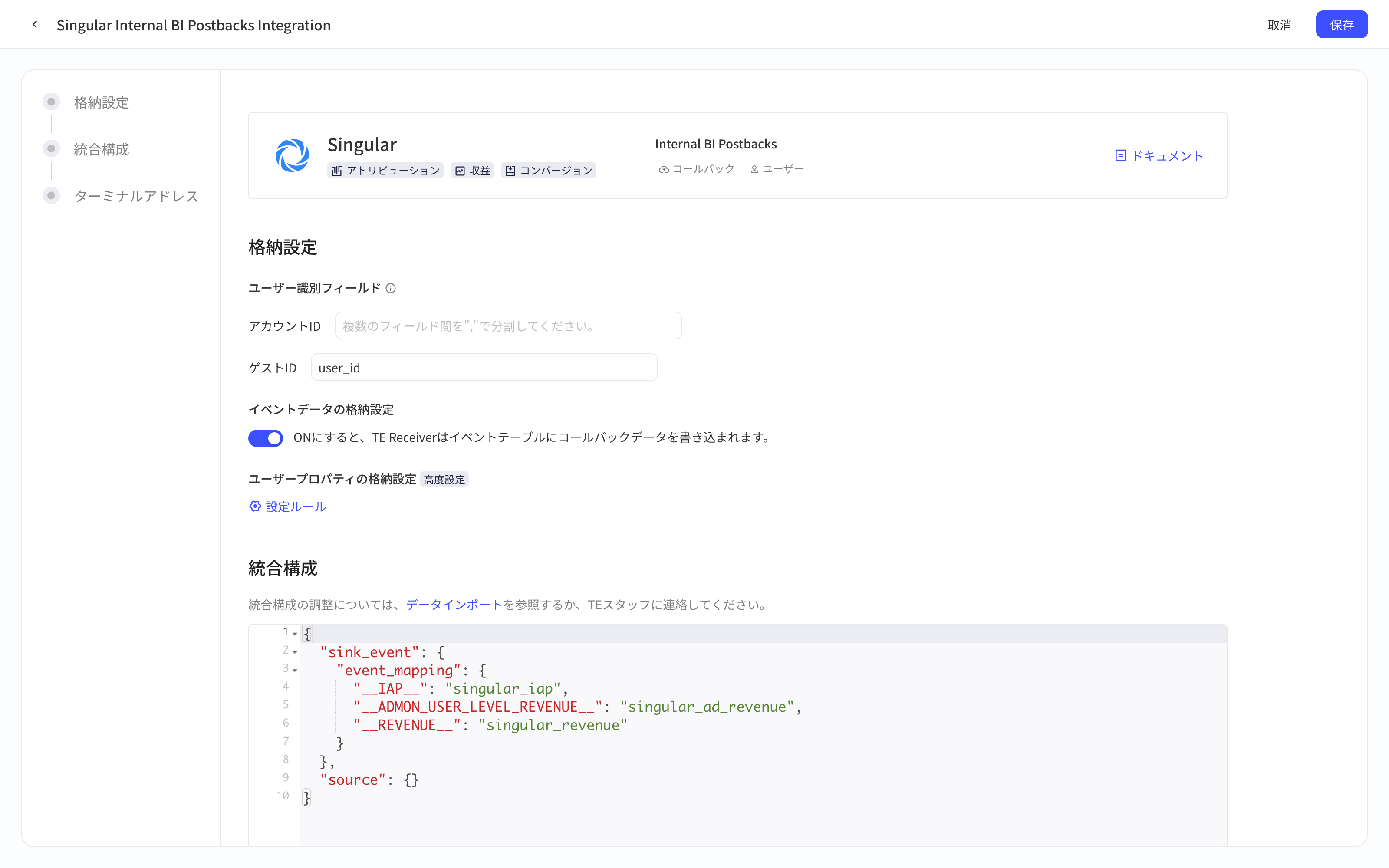
Task: Click "singular_ad_revenue" value in JSON editor
Action: point(707,707)
